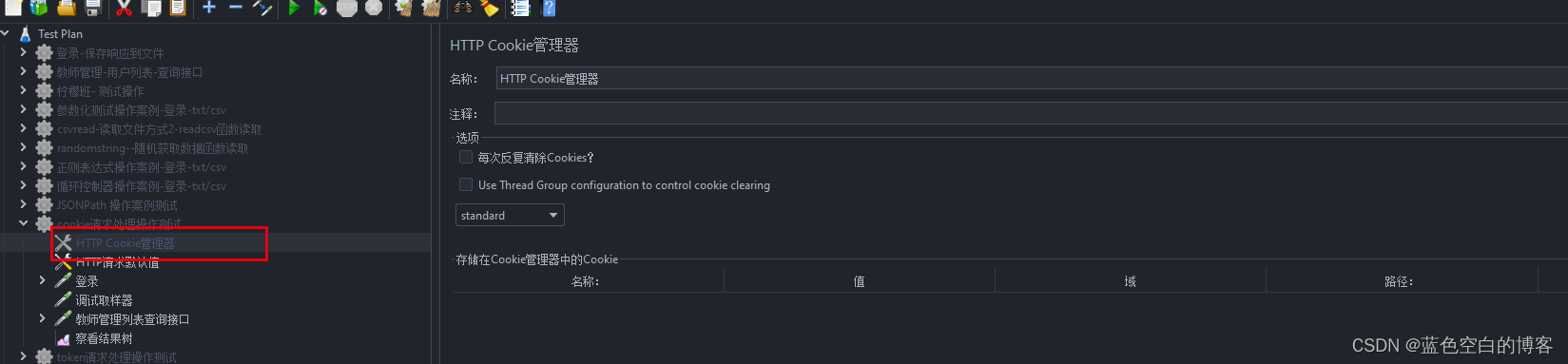Click the Function Helper list icon
This screenshot has width=1568, height=364.
tap(520, 8)
